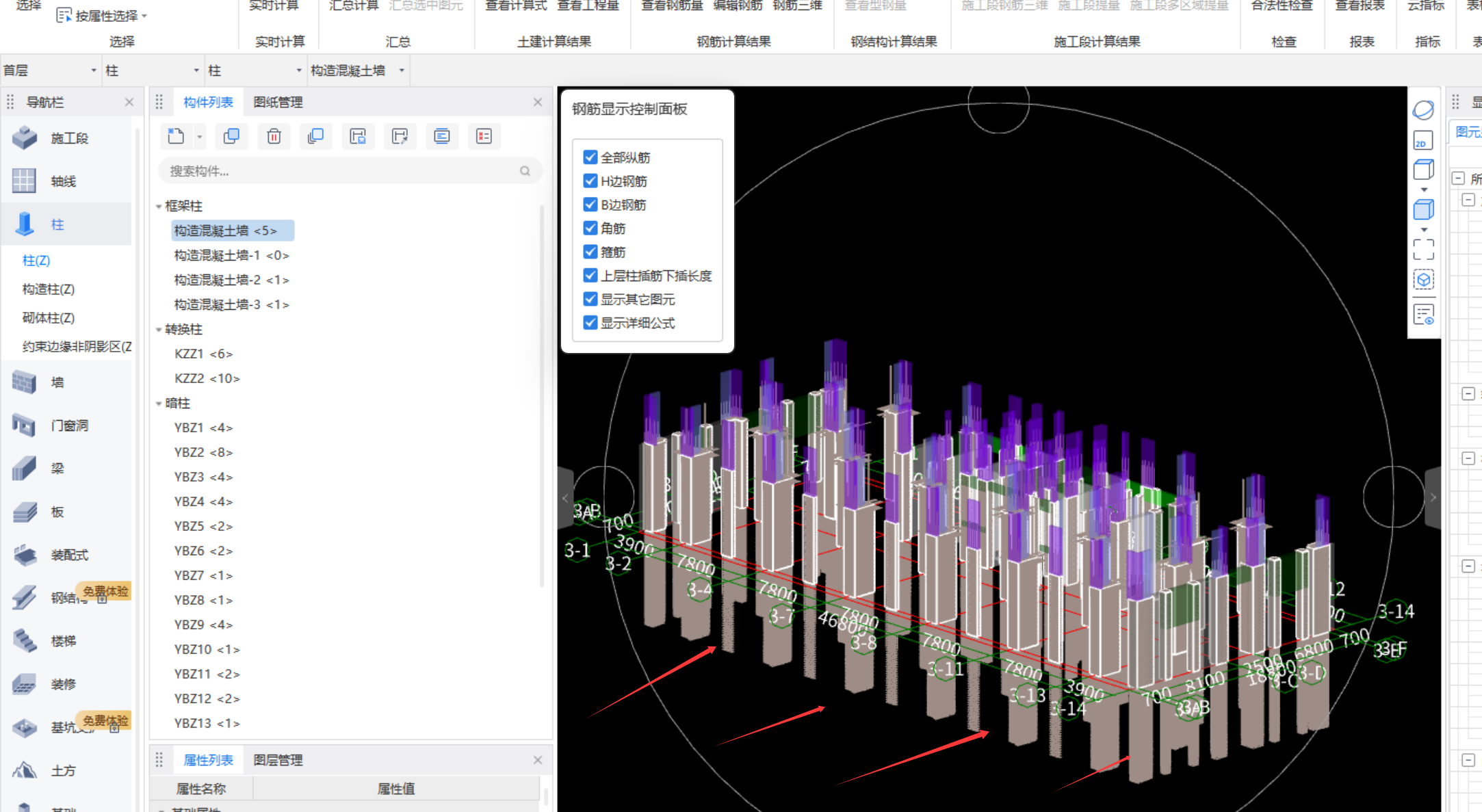The height and width of the screenshot is (812, 1482).
Task: Toggle the 箍筋 checkbox off
Action: coord(590,252)
